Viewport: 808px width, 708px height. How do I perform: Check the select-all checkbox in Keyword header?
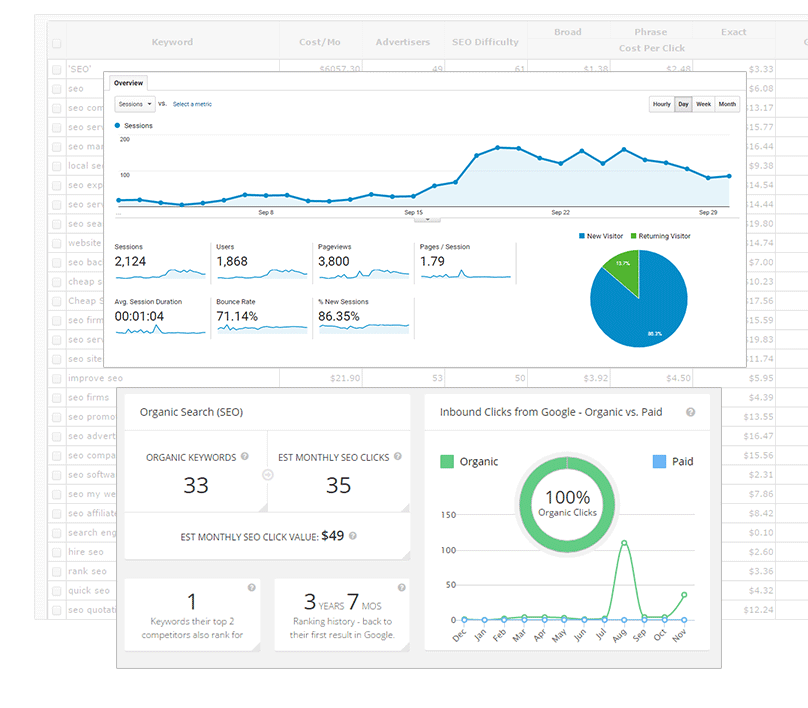tap(56, 43)
